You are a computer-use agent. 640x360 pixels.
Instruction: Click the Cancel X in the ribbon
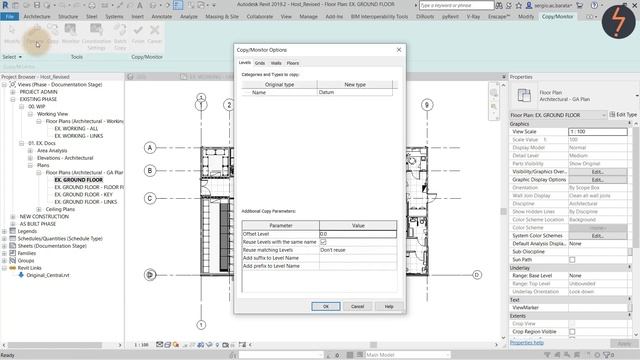point(154,34)
